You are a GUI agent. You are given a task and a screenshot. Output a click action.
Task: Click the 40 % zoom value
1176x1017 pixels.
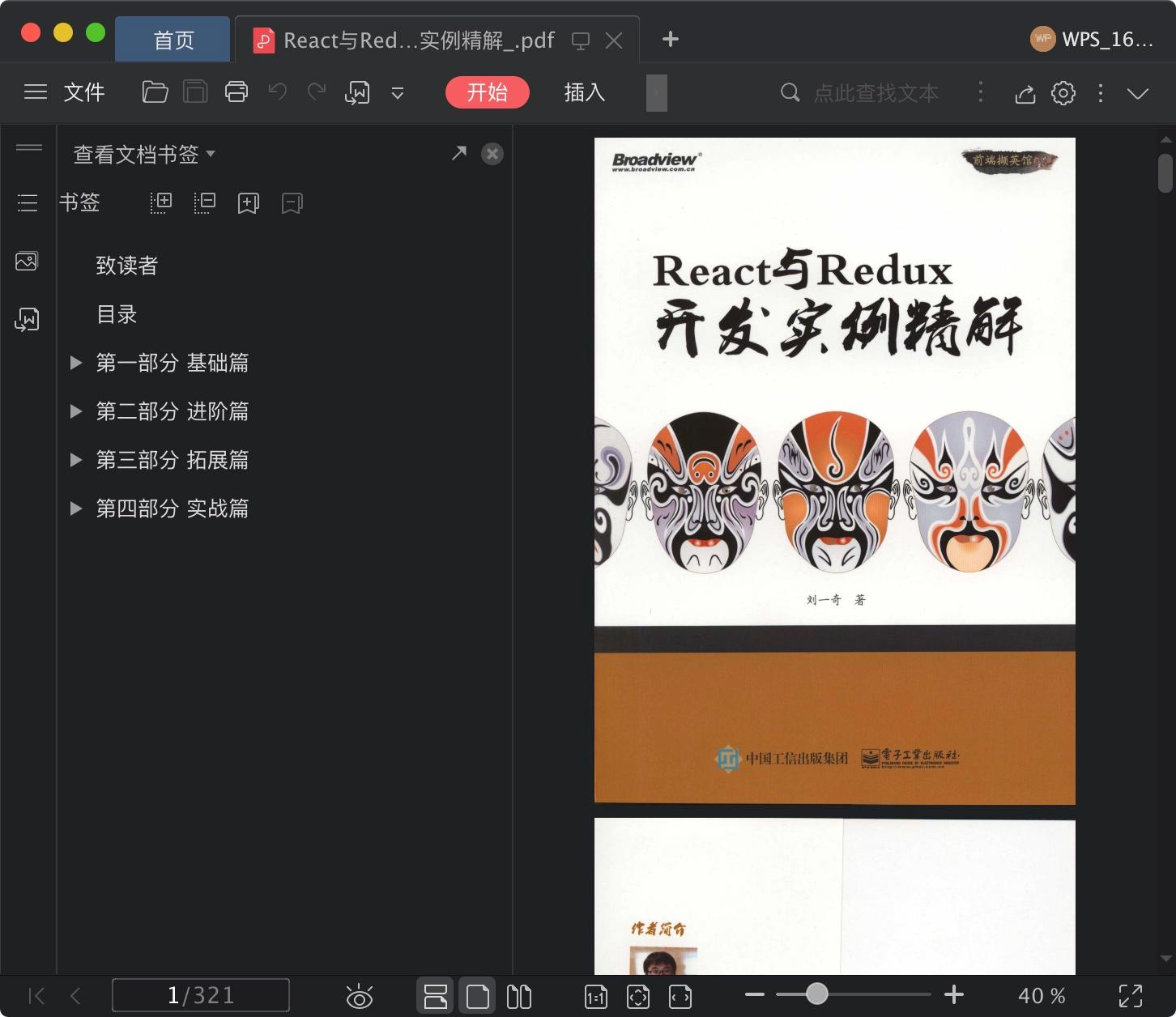point(1042,996)
